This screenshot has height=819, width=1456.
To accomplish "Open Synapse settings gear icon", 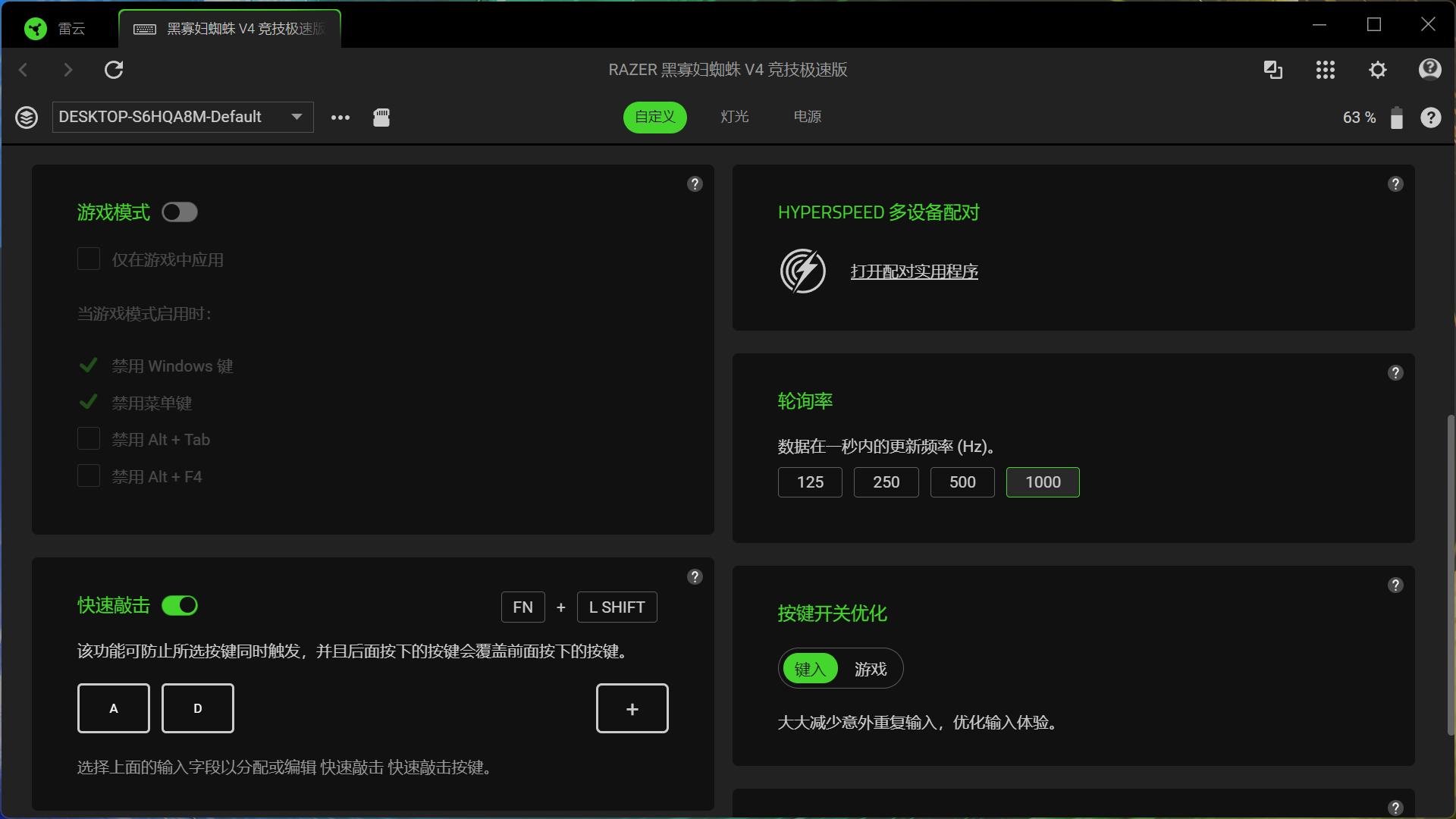I will pos(1377,70).
